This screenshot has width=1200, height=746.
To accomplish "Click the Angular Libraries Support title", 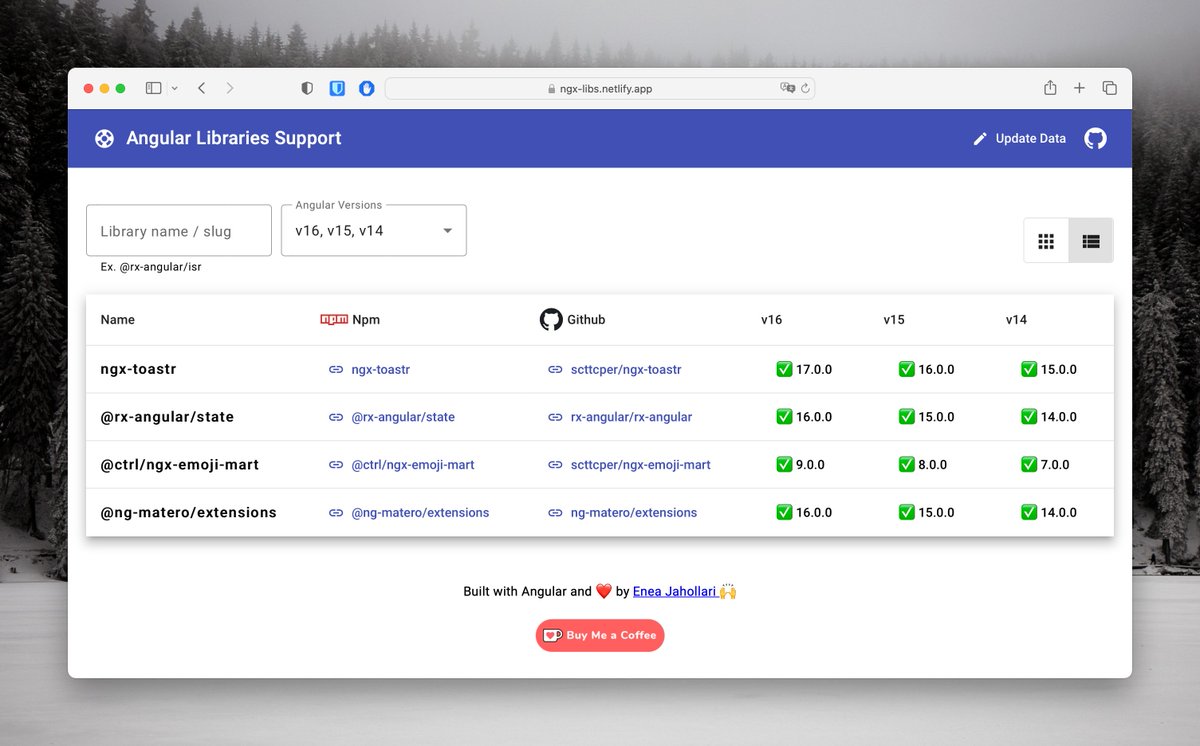I will click(234, 138).
